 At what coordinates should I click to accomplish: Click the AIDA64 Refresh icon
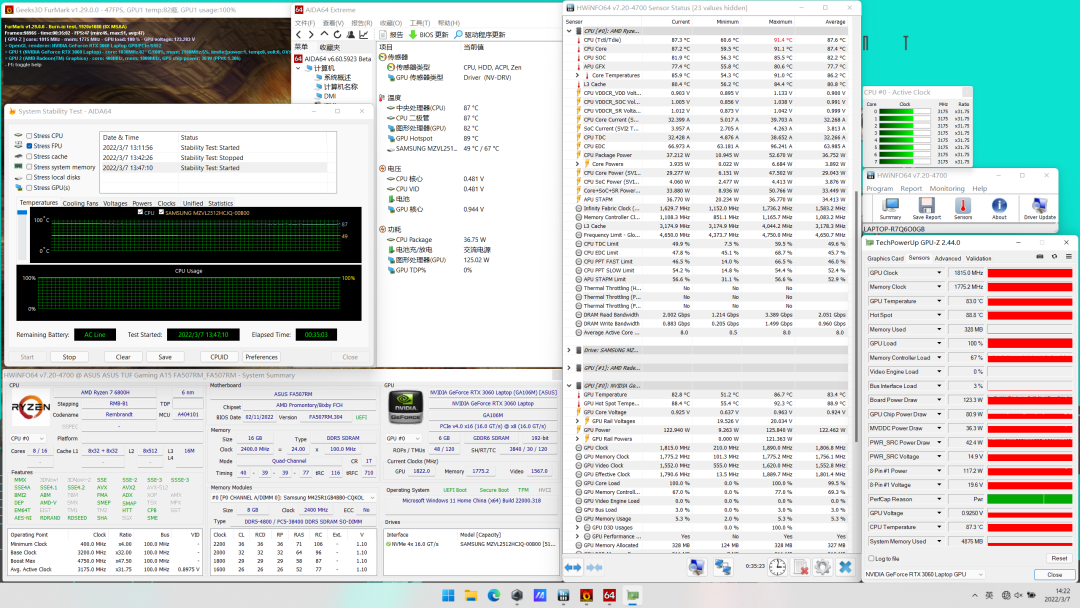pyautogui.click(x=338, y=34)
